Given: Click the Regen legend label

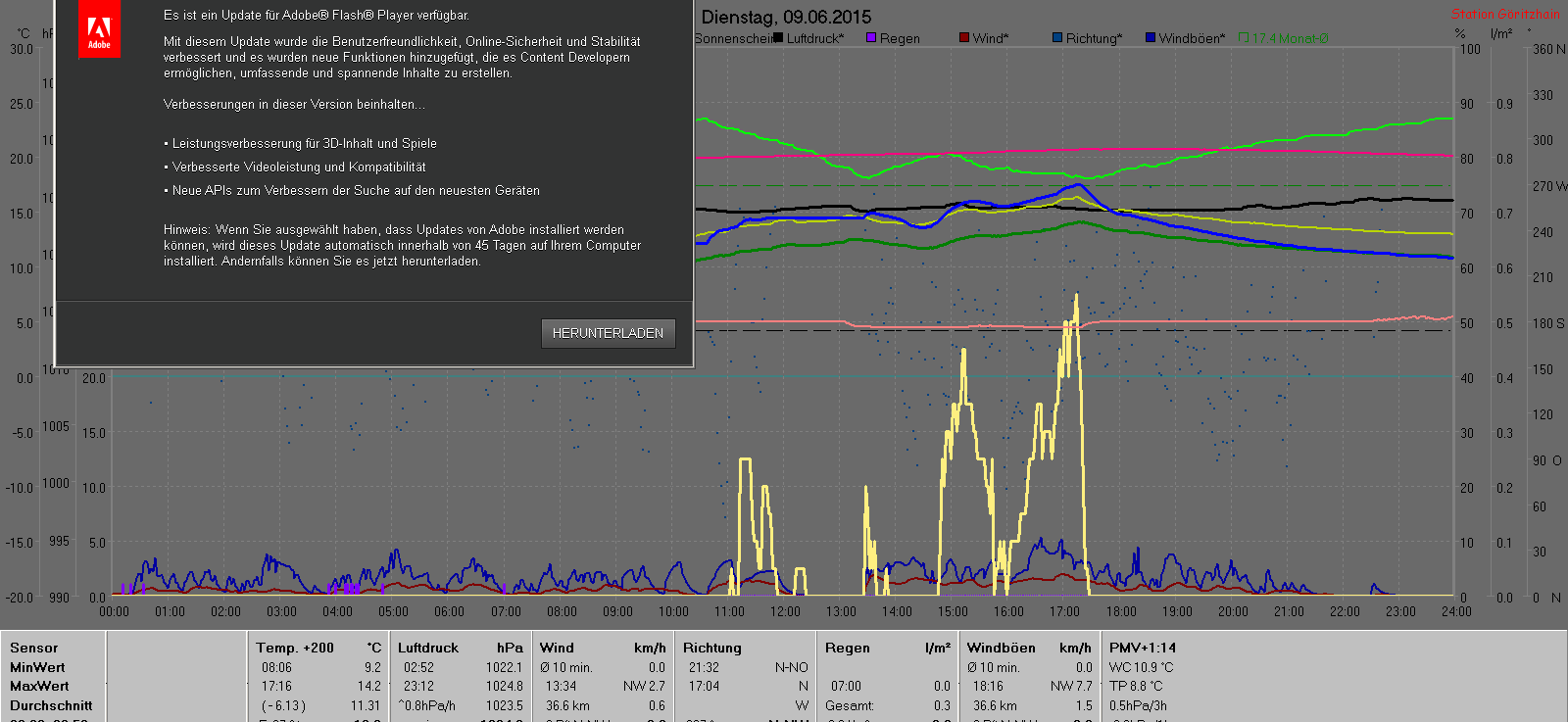Looking at the screenshot, I should click(900, 38).
